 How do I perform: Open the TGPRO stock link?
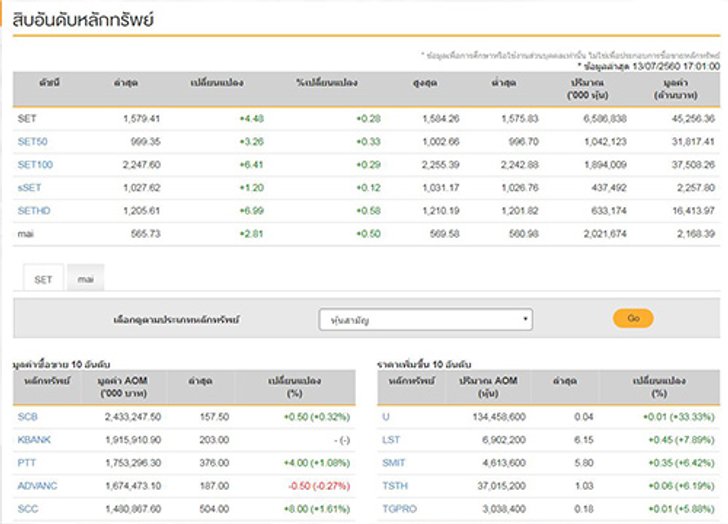tap(399, 509)
